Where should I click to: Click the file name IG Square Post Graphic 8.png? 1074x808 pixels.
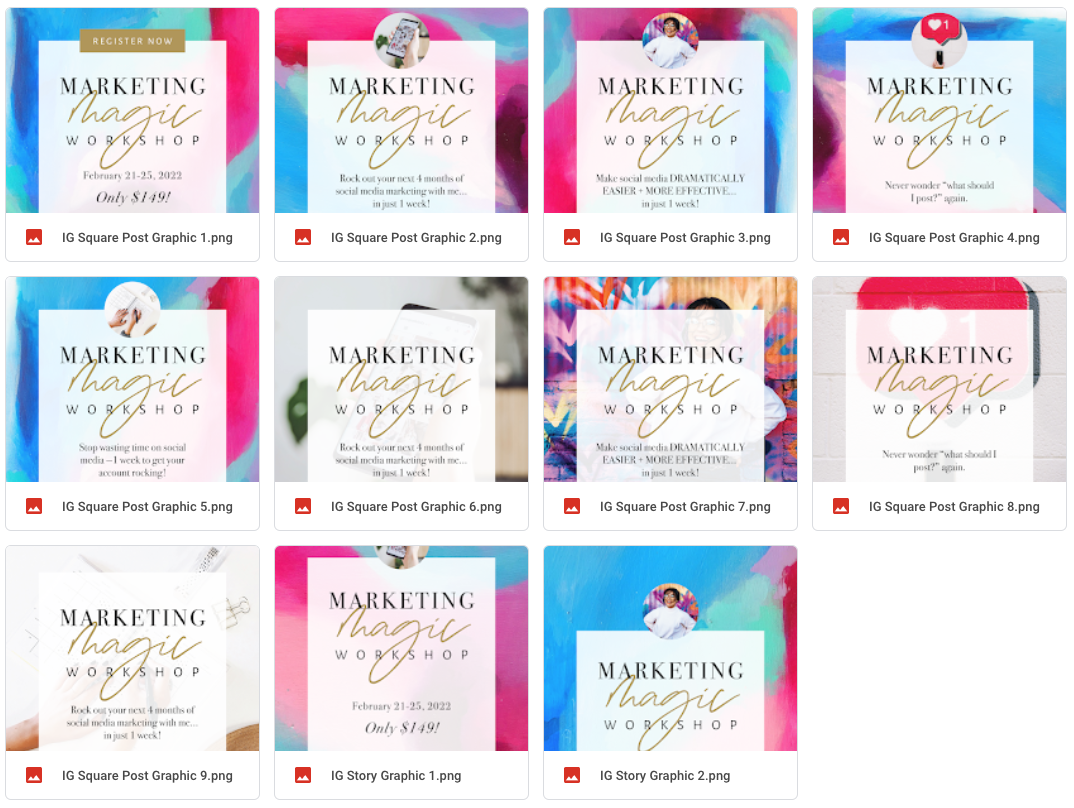pyautogui.click(x=954, y=507)
